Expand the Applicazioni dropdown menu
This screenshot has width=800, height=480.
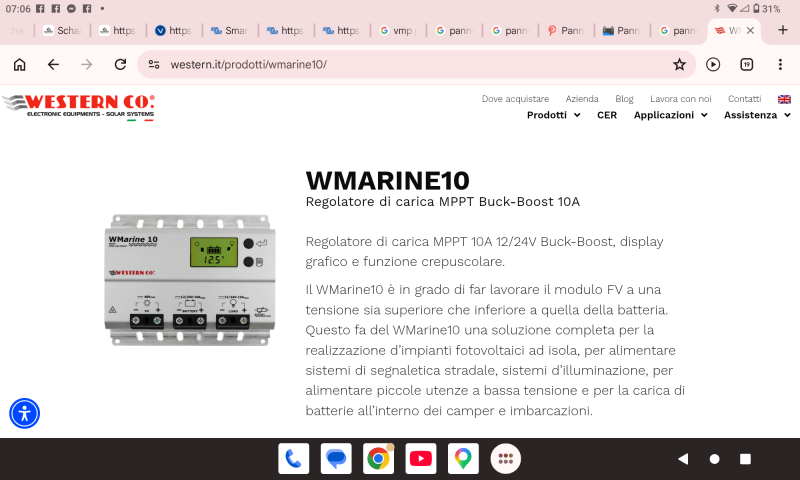(x=670, y=115)
